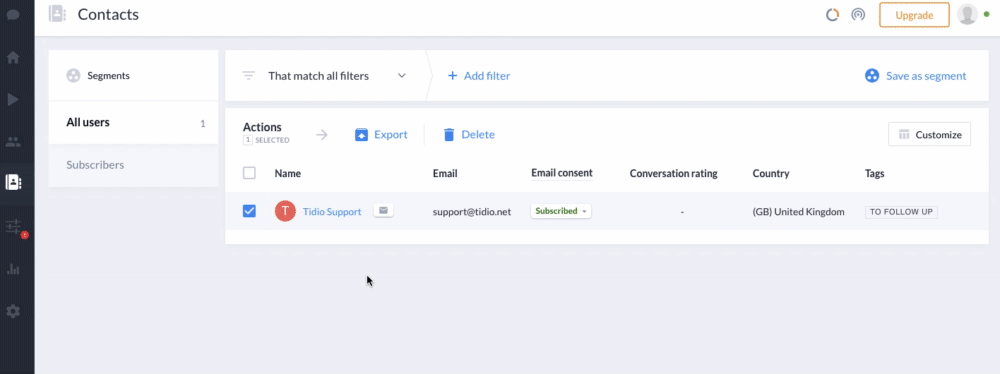Screen dimensions: 1000x374
Task: Click the red T avatar for Tidio Support
Action: tap(285, 211)
